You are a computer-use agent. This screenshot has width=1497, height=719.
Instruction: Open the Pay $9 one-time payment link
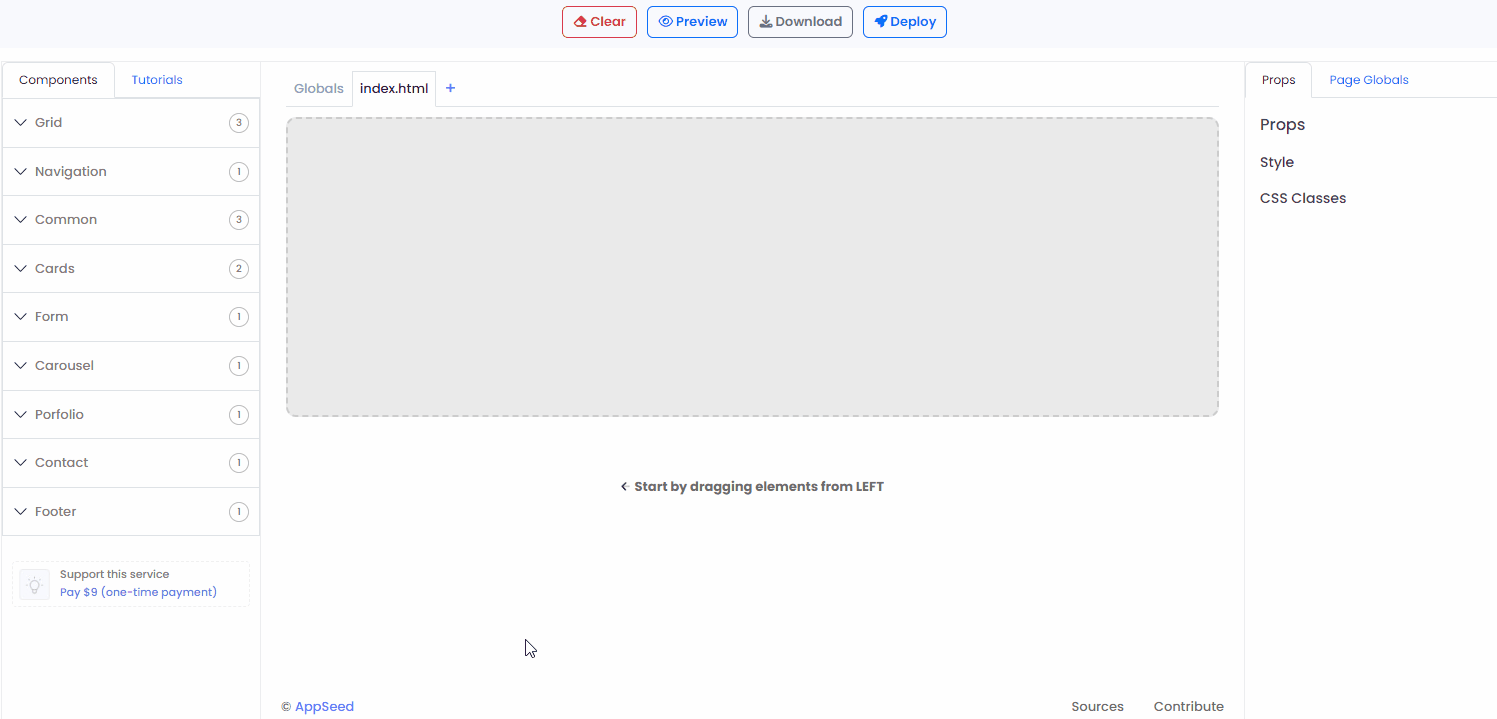137,592
